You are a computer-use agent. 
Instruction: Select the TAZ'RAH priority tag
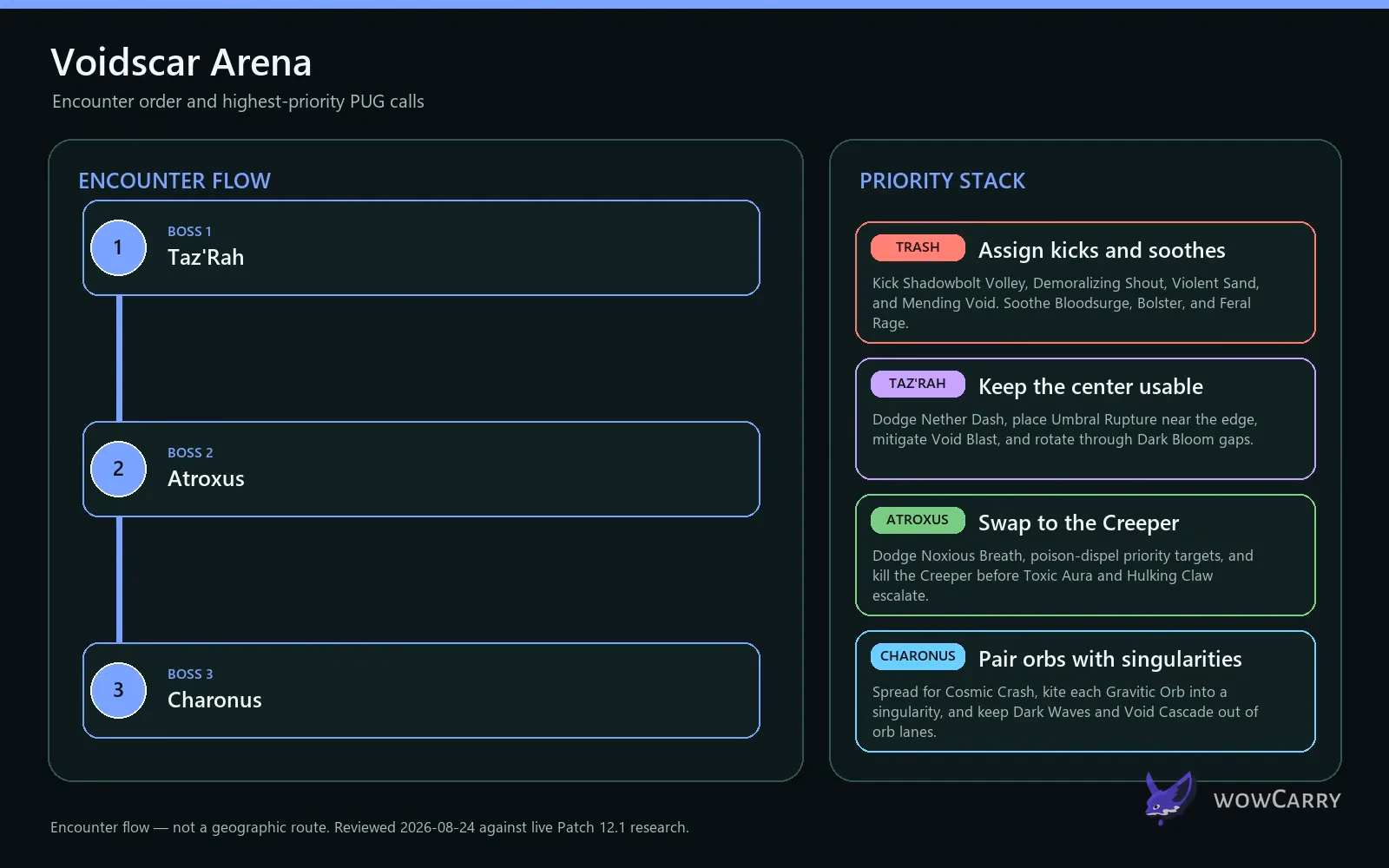coord(918,384)
